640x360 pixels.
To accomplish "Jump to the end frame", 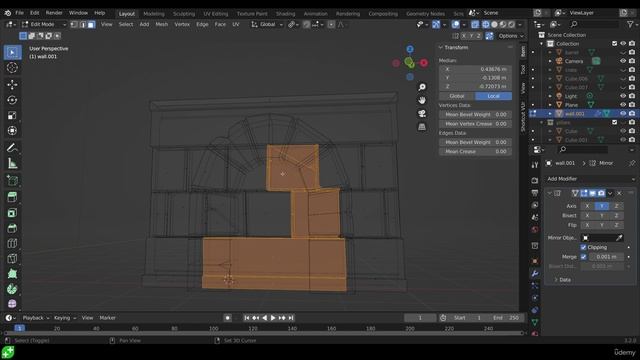I will [x=291, y=318].
